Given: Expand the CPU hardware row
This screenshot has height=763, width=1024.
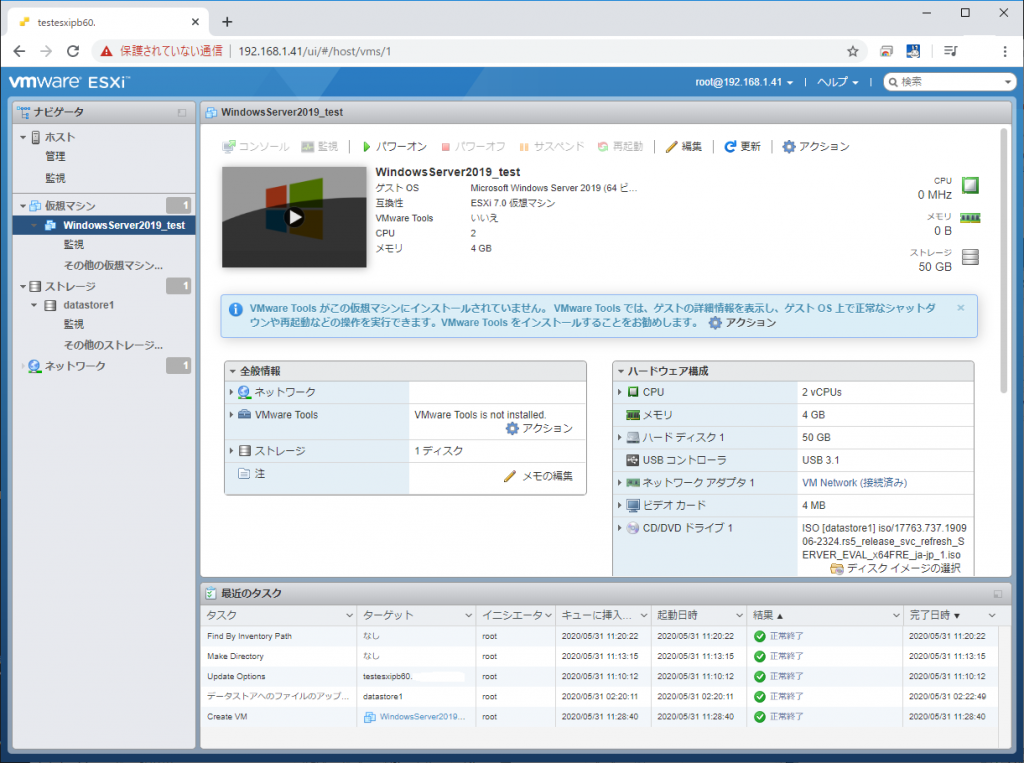Looking at the screenshot, I should coord(620,392).
